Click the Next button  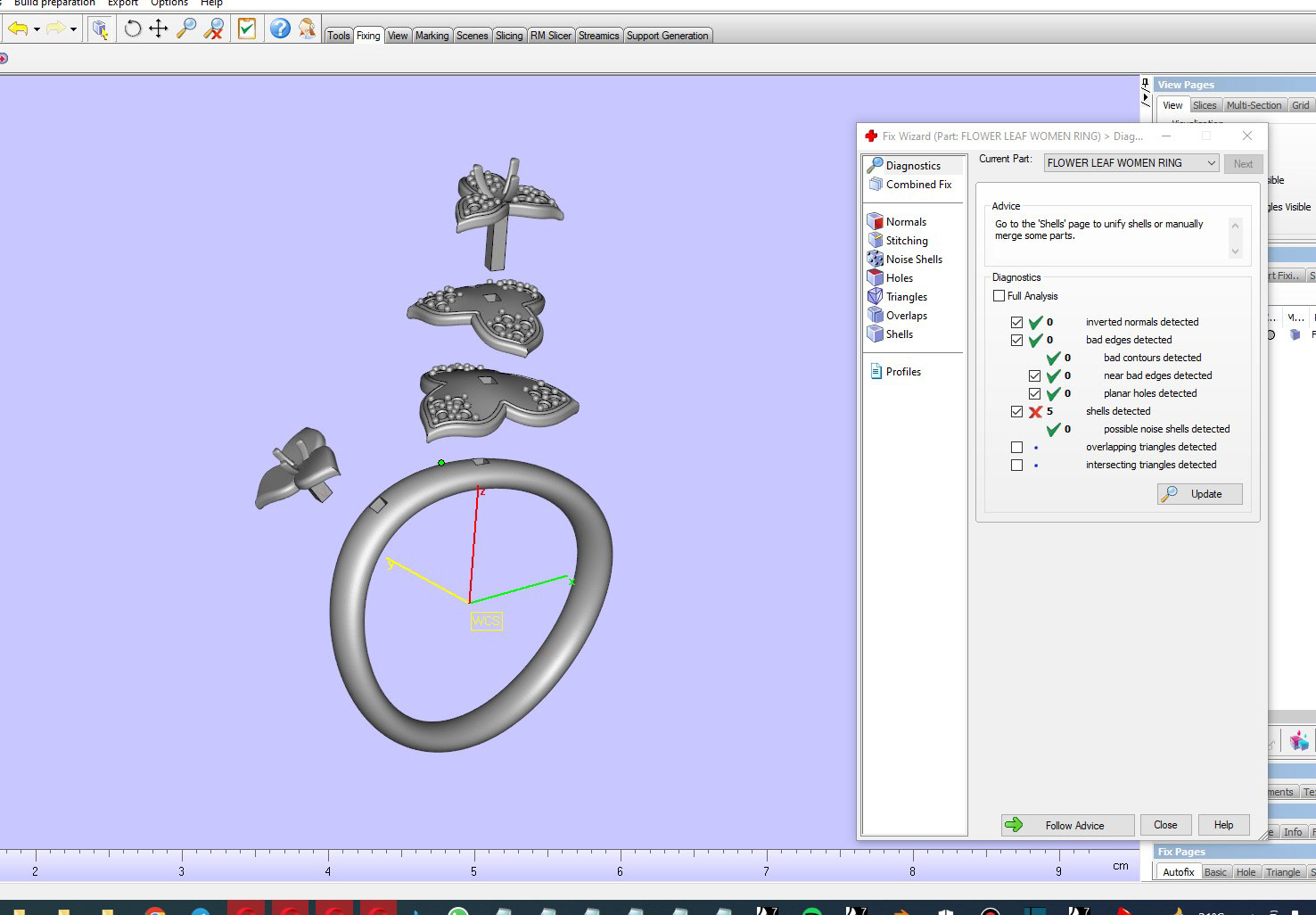click(1243, 164)
